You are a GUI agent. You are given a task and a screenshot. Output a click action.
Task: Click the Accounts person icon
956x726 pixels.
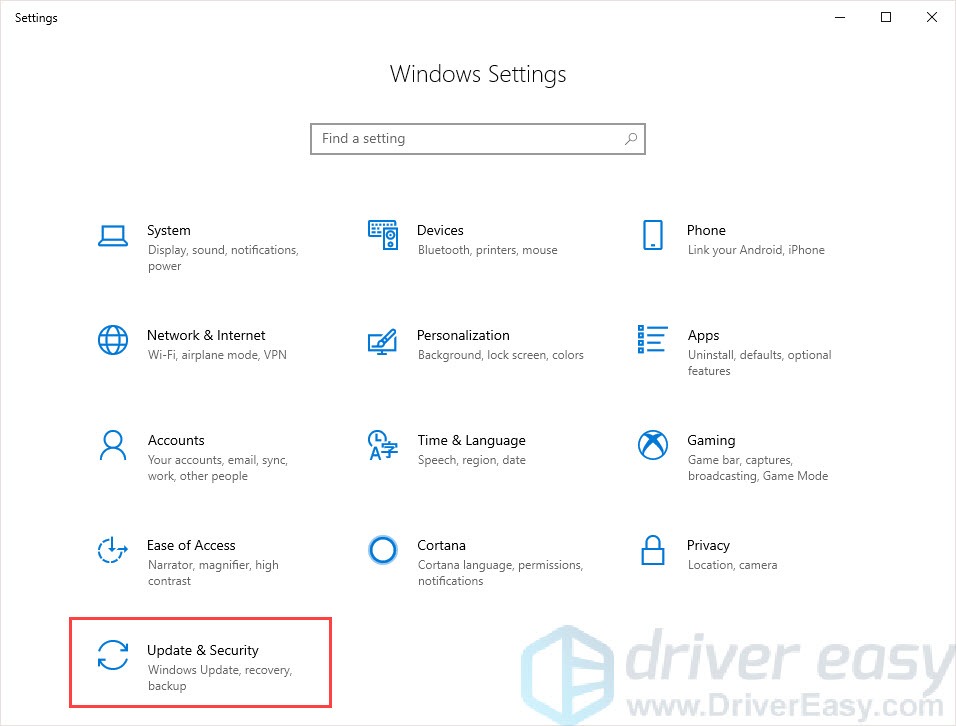pyautogui.click(x=113, y=445)
